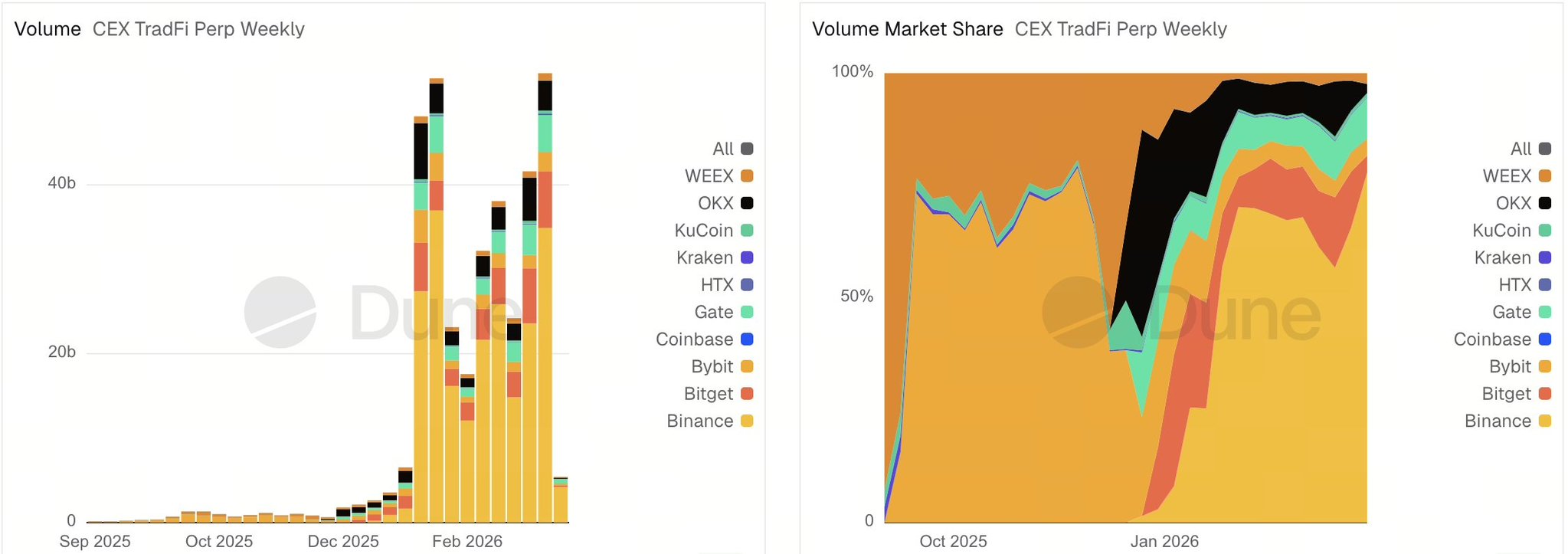Toggle Binance series in Market Share legend
Viewport: 1568px width, 554px height.
[1498, 421]
